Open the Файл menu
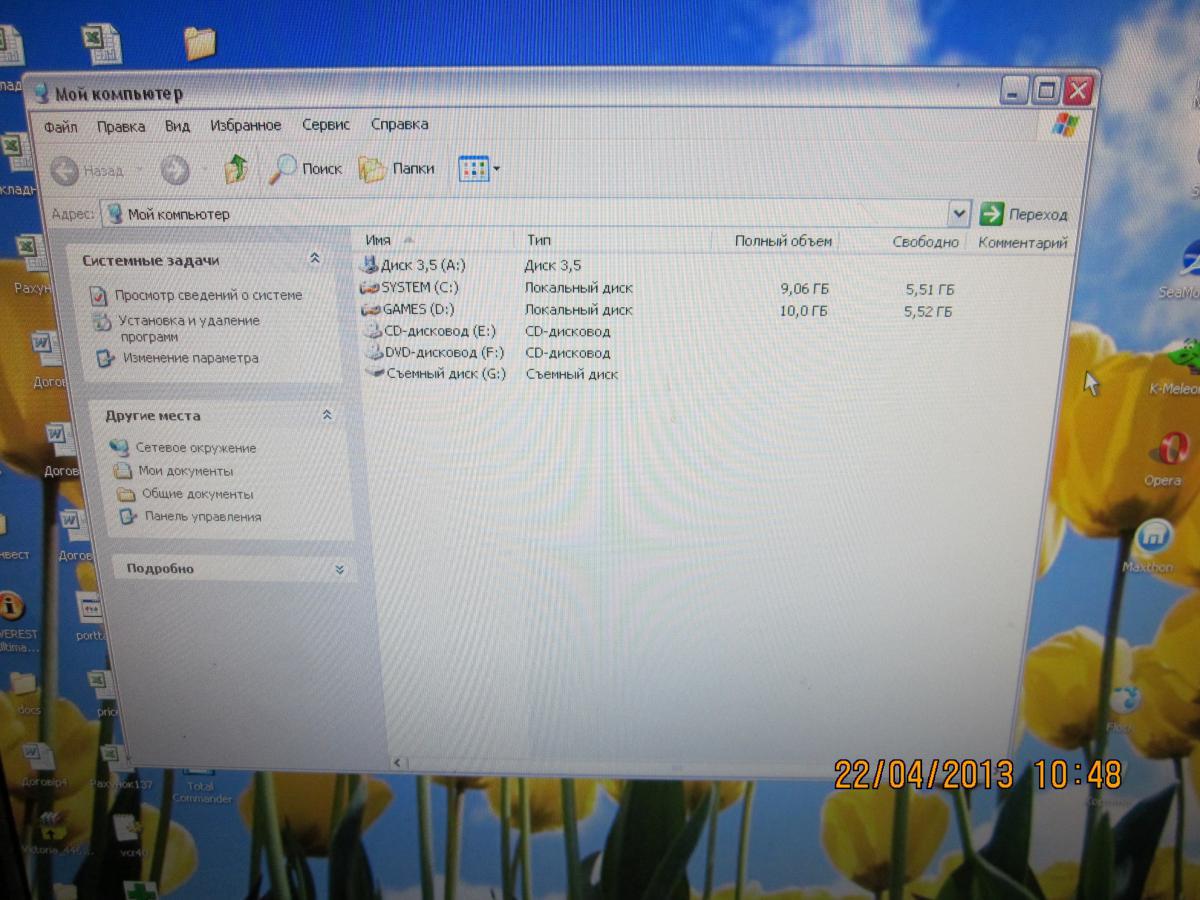The image size is (1200, 900). tap(61, 126)
